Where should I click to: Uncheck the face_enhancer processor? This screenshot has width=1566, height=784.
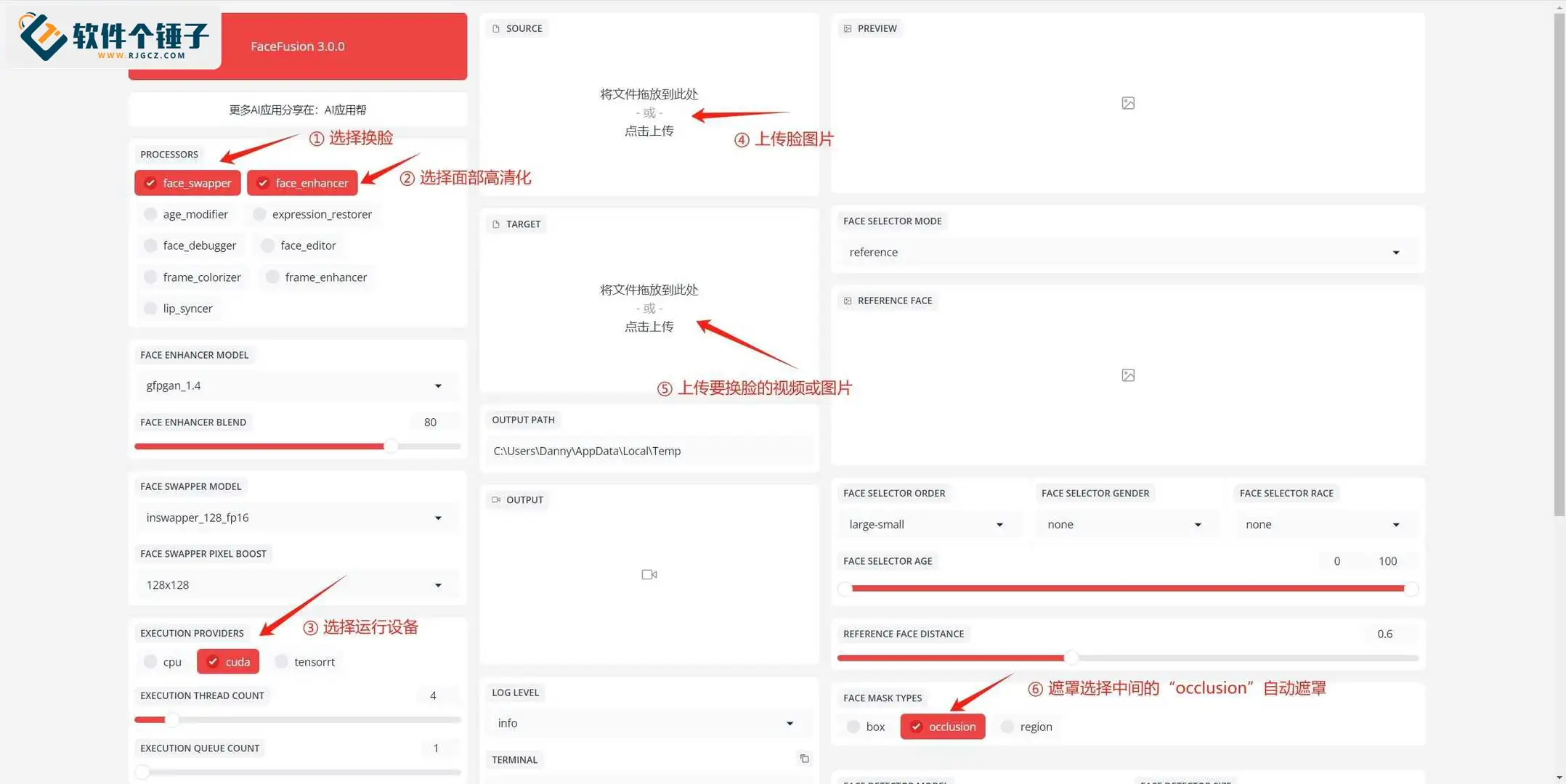tap(302, 183)
